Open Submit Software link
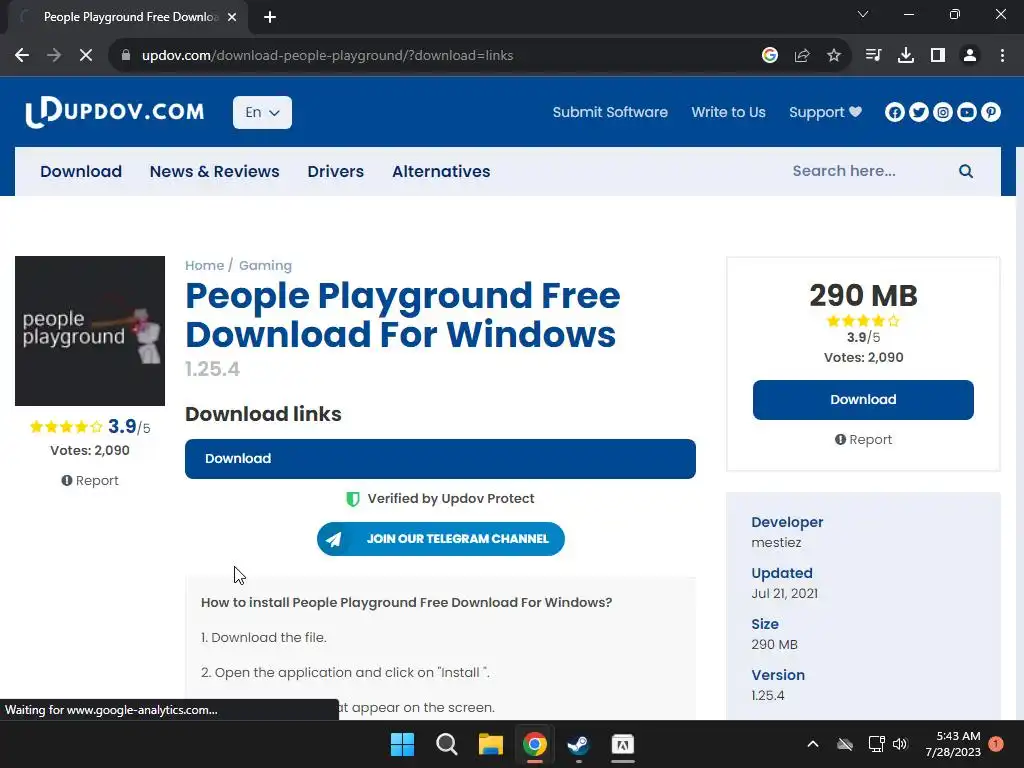 point(610,112)
